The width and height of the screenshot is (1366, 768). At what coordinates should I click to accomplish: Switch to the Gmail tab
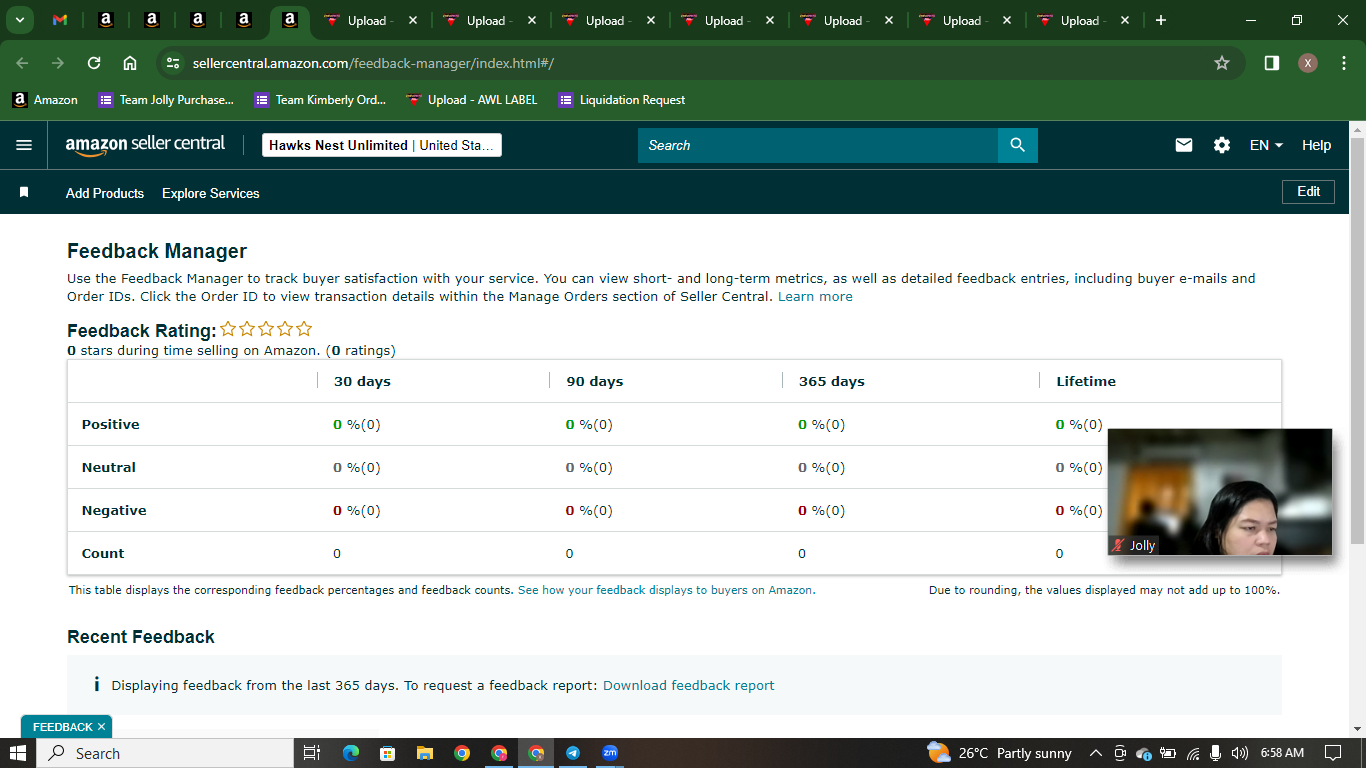[x=60, y=20]
